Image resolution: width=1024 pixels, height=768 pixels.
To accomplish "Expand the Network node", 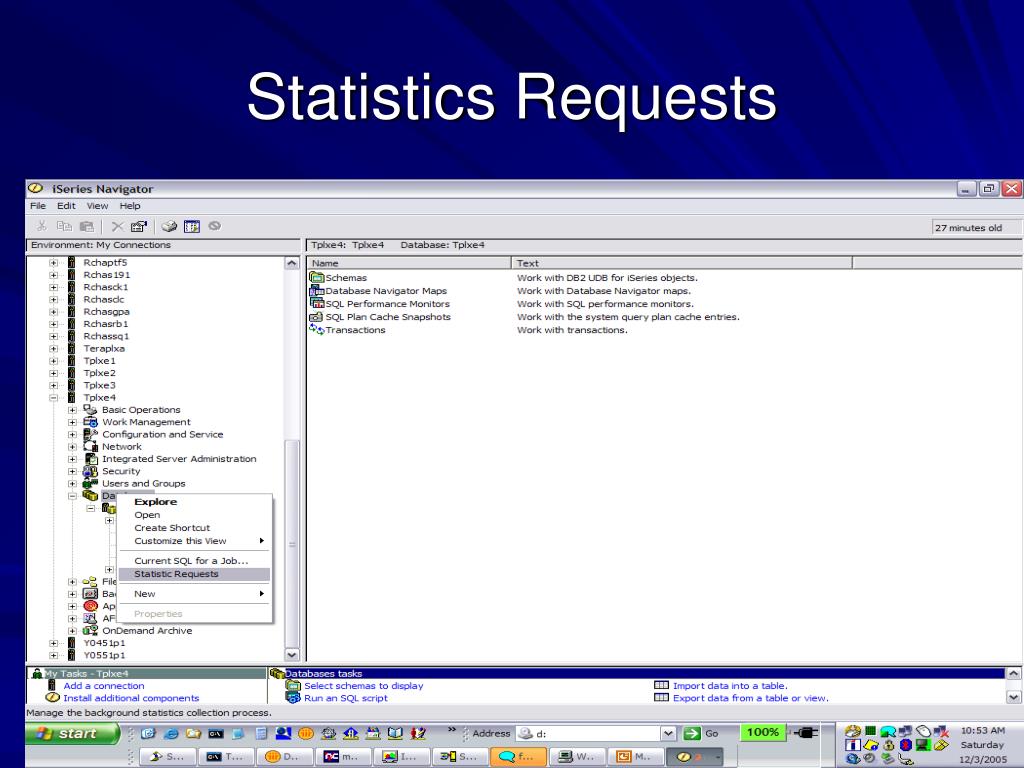I will pos(72,447).
